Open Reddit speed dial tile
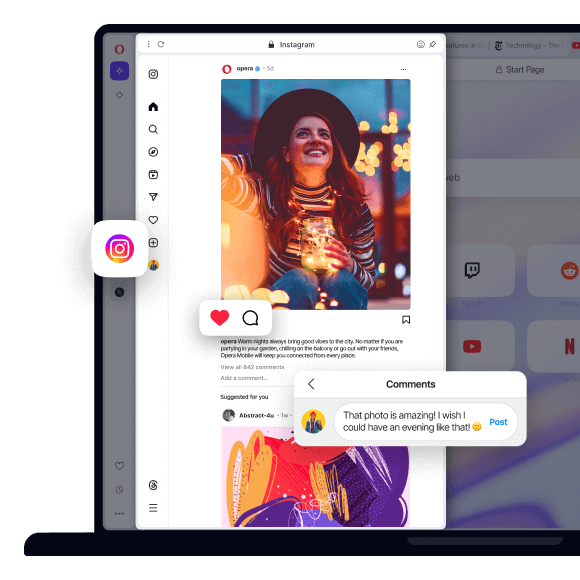Image resolution: width=580 pixels, height=580 pixels. 553,270
